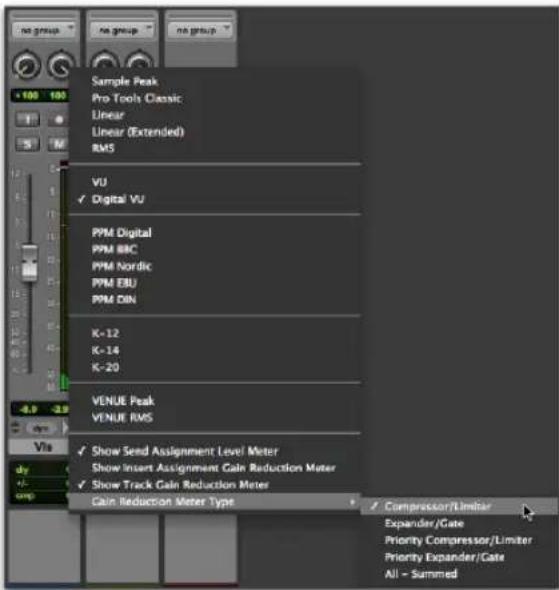Solo the Vis track with the S button
Image resolution: width=559 pixels, height=590 pixels.
click(x=27, y=144)
